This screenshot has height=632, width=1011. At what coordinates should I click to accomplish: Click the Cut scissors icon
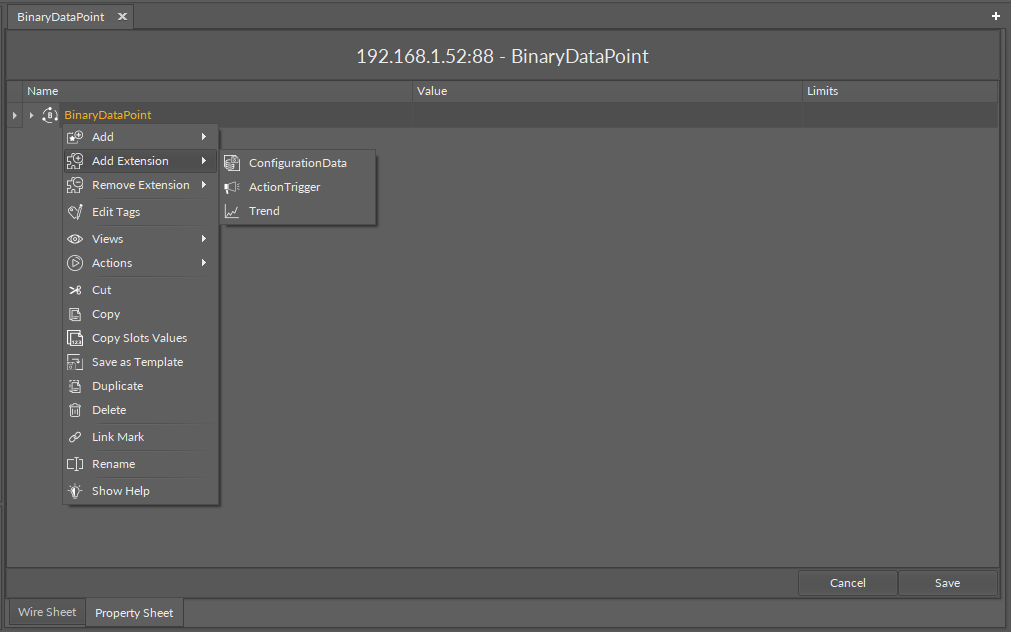(x=75, y=290)
